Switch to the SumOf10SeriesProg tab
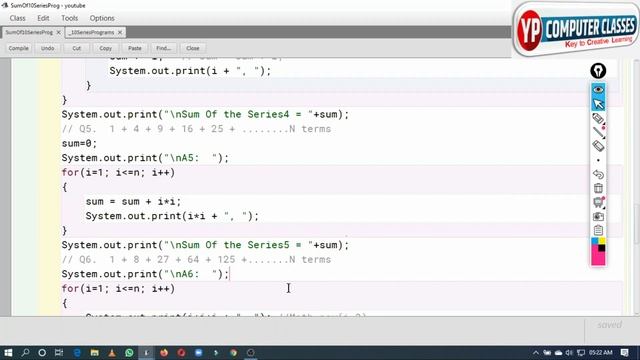 click(29, 32)
